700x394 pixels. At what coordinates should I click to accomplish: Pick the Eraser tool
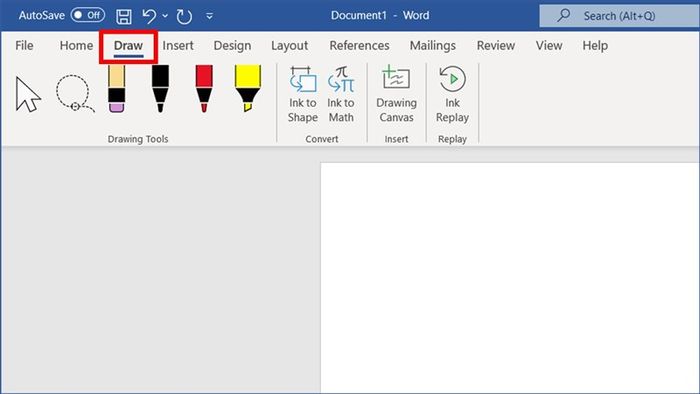117,88
